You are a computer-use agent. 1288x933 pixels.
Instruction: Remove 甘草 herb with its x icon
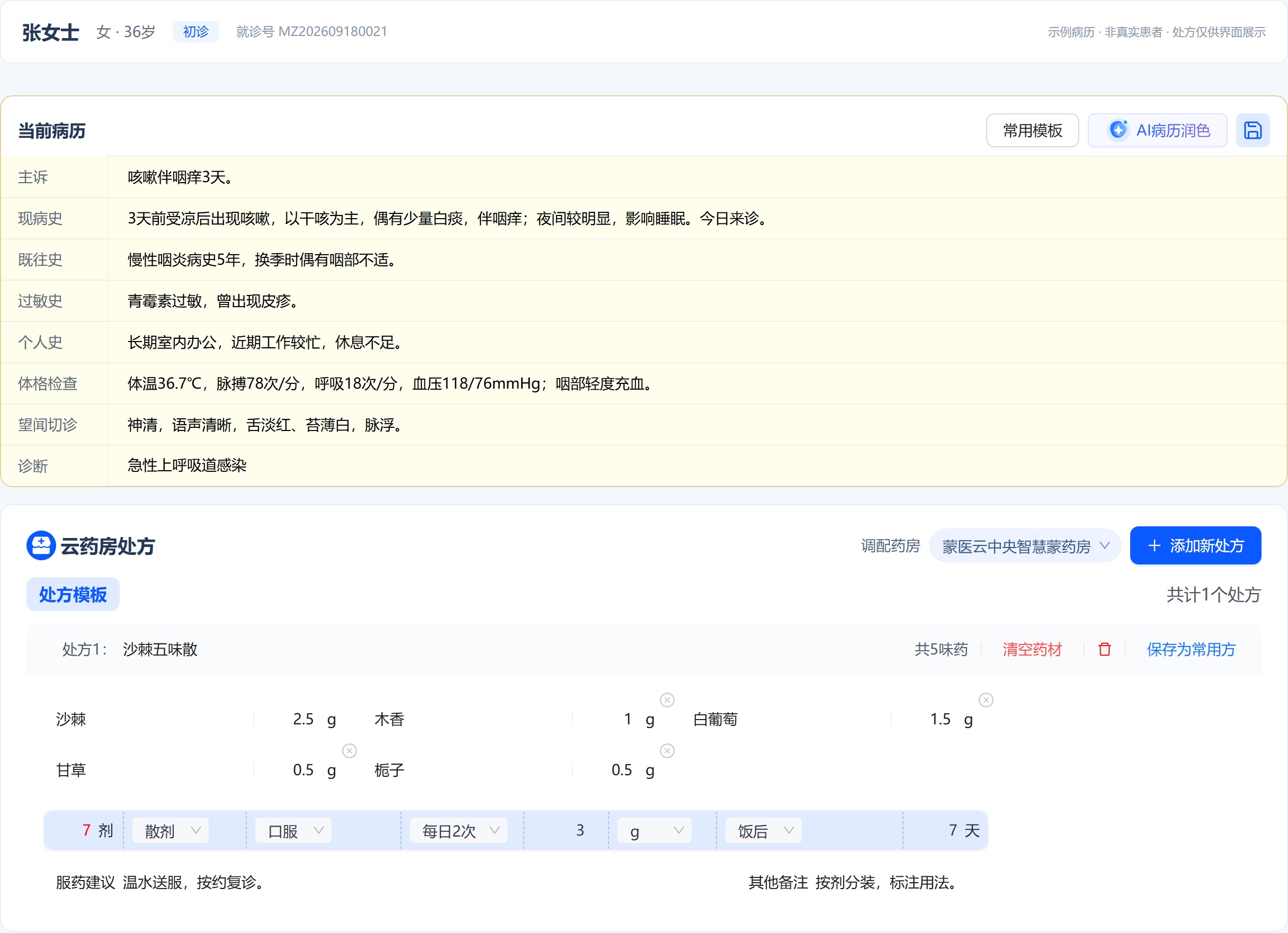[349, 751]
